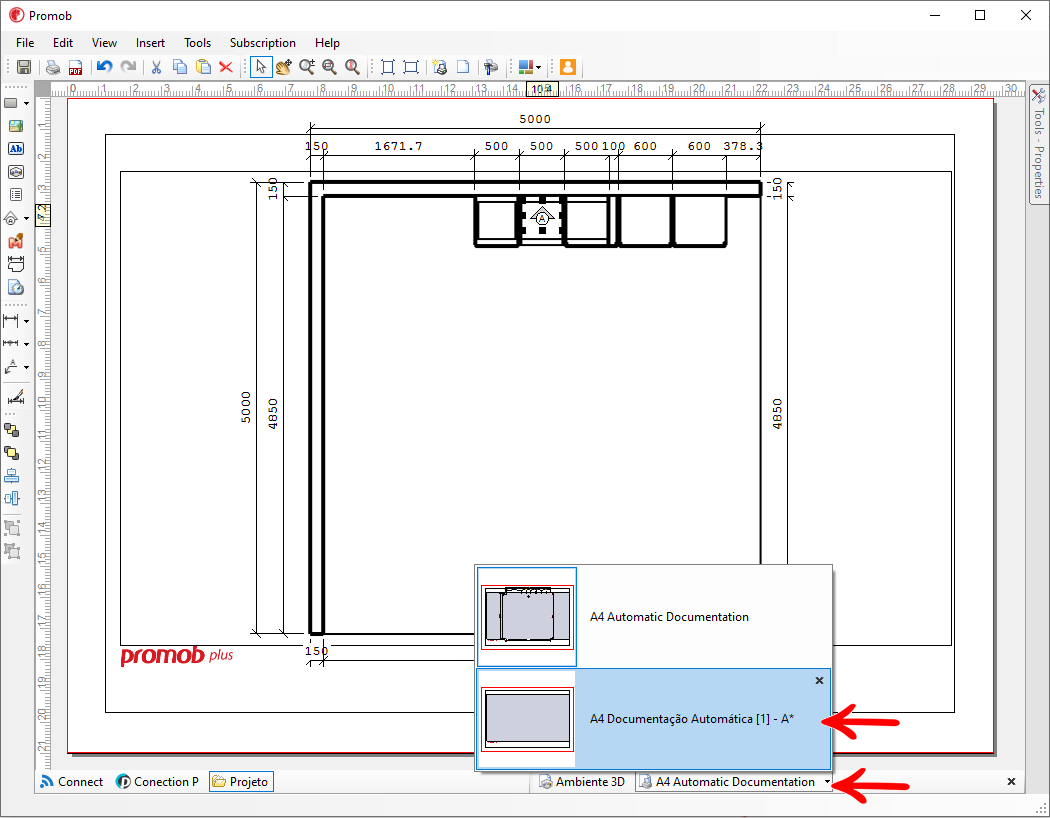The image size is (1050, 818).
Task: Cut the selection with the scissors icon
Action: (x=157, y=67)
